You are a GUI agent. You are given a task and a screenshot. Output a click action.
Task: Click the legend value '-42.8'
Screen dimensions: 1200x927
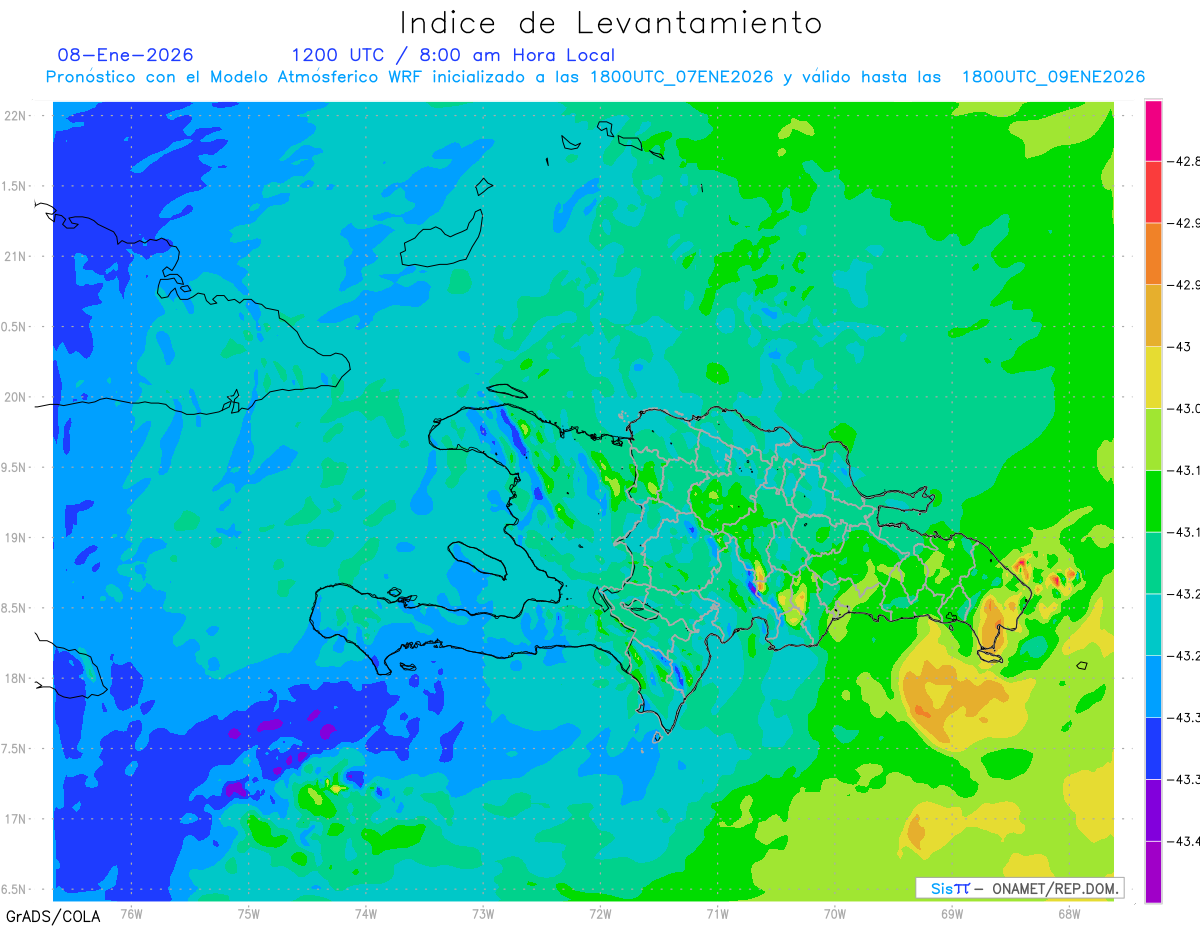click(x=1185, y=161)
